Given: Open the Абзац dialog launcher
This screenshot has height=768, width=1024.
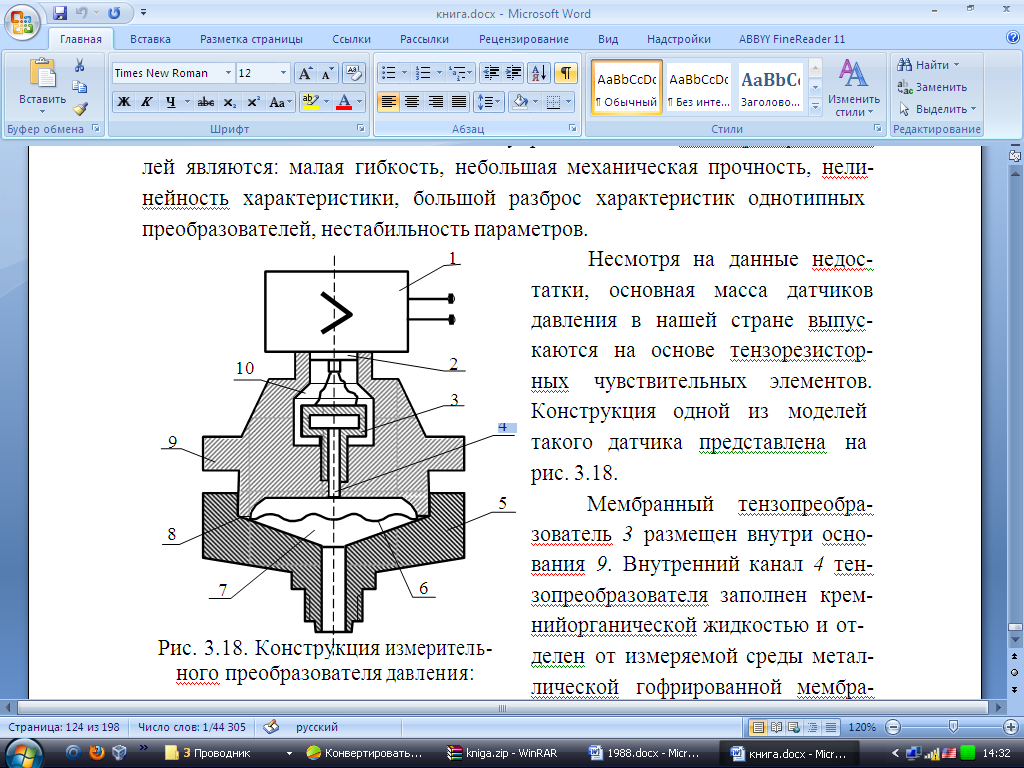Looking at the screenshot, I should 573,129.
